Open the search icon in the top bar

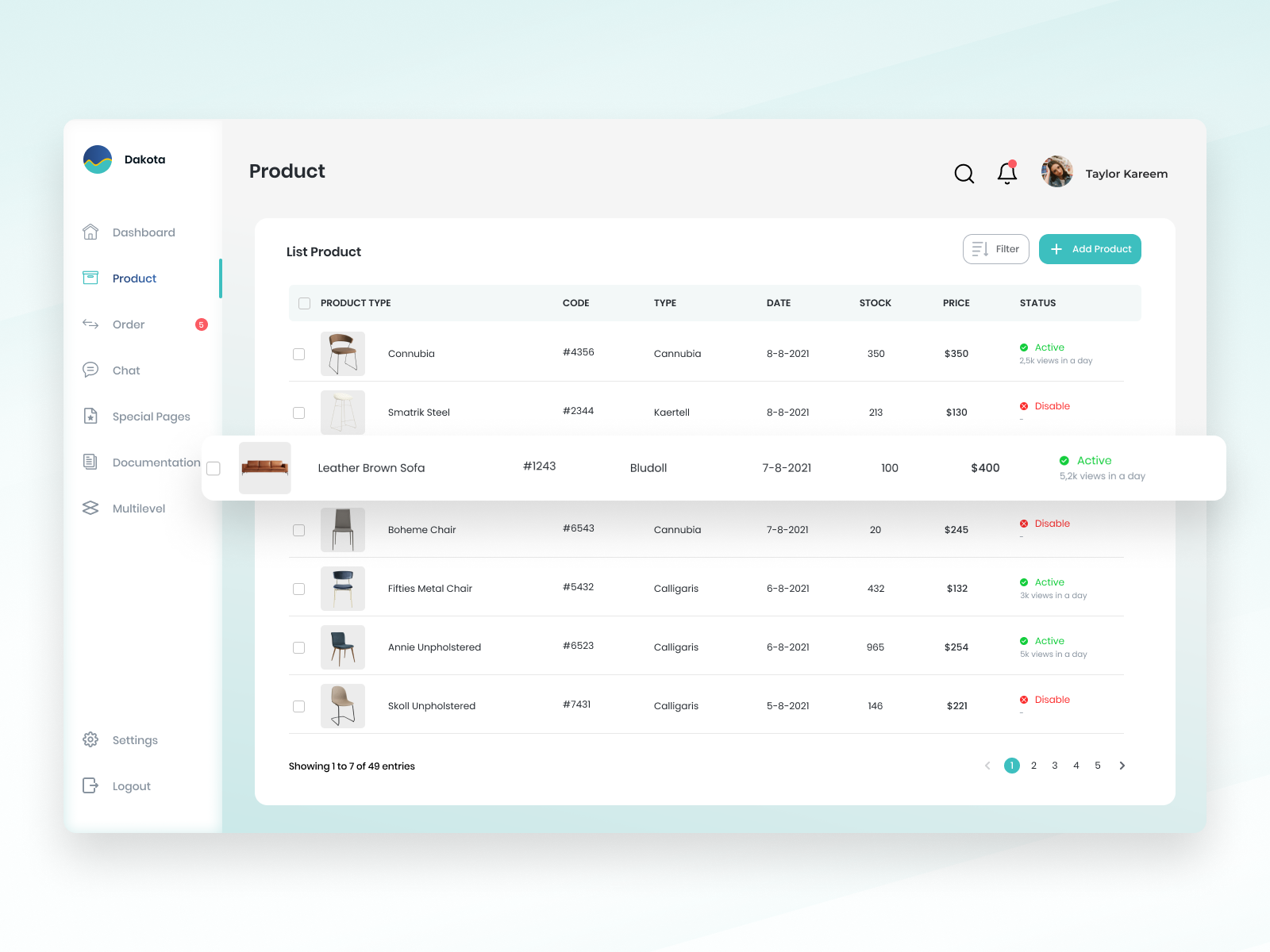pos(964,173)
